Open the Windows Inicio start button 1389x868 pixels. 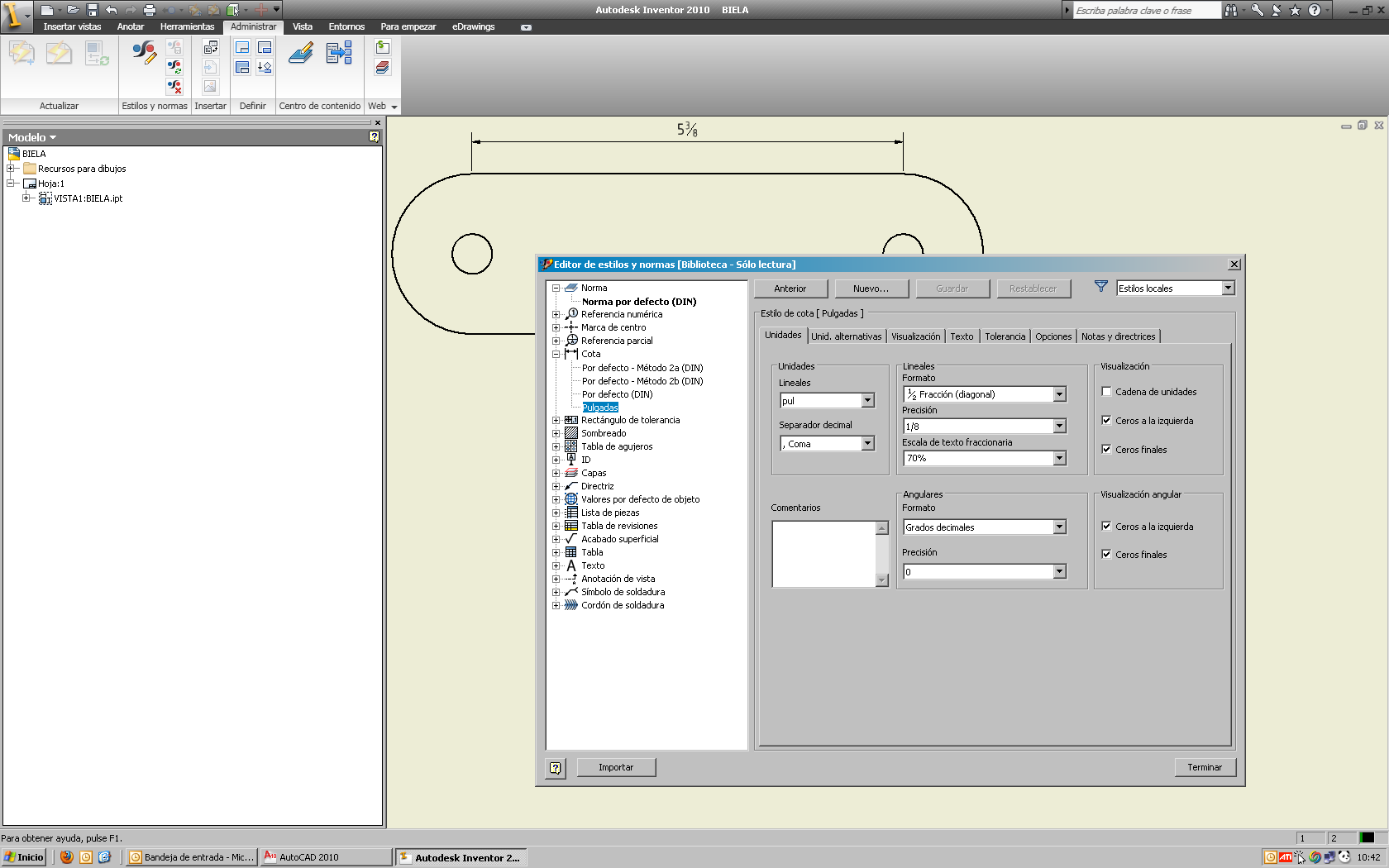[23, 857]
